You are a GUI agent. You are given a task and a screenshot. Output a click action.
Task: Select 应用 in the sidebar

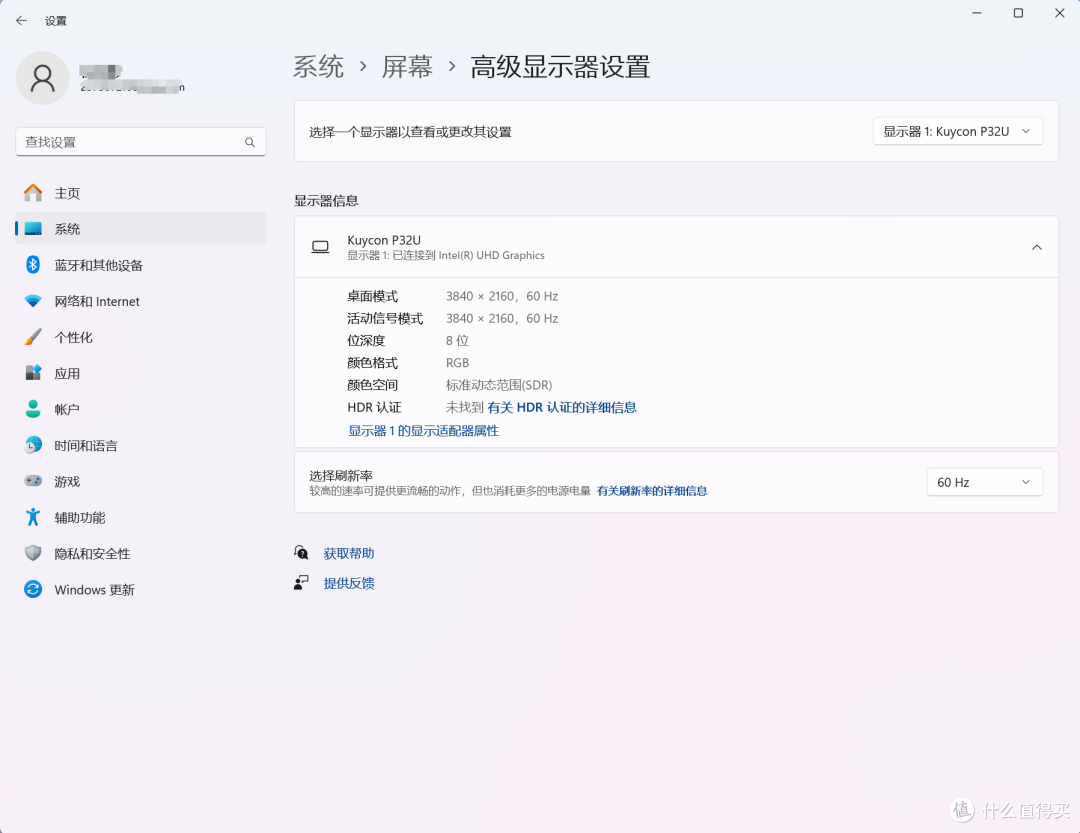[x=141, y=373]
